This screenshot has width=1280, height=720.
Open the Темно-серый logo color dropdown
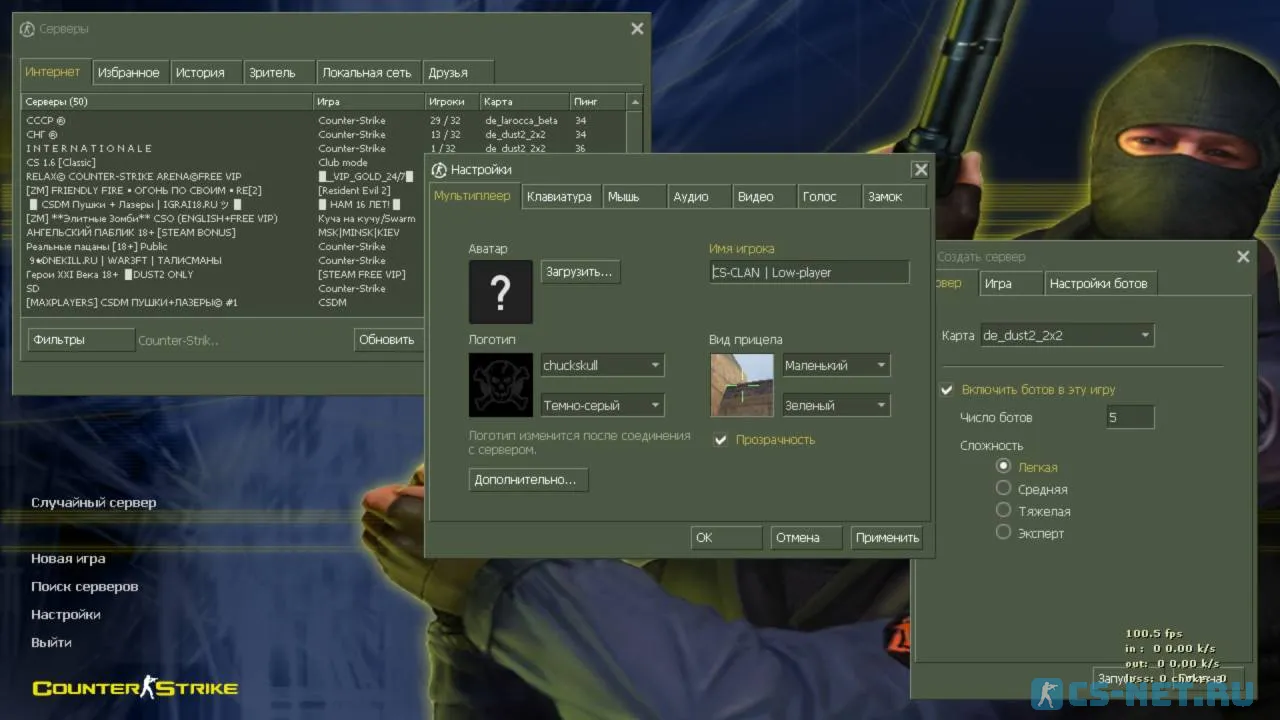pos(602,405)
